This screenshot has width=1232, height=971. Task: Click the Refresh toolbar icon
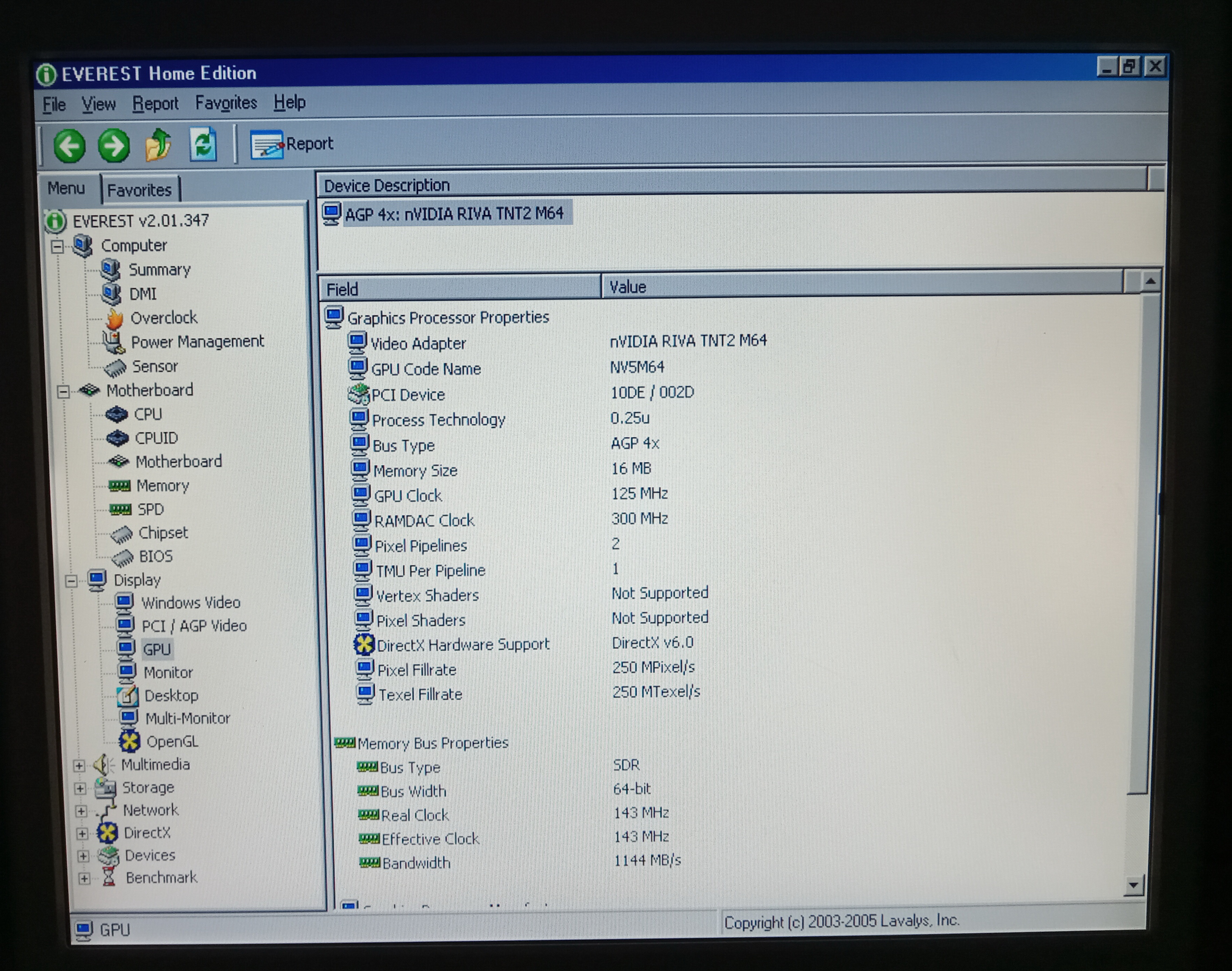click(203, 144)
